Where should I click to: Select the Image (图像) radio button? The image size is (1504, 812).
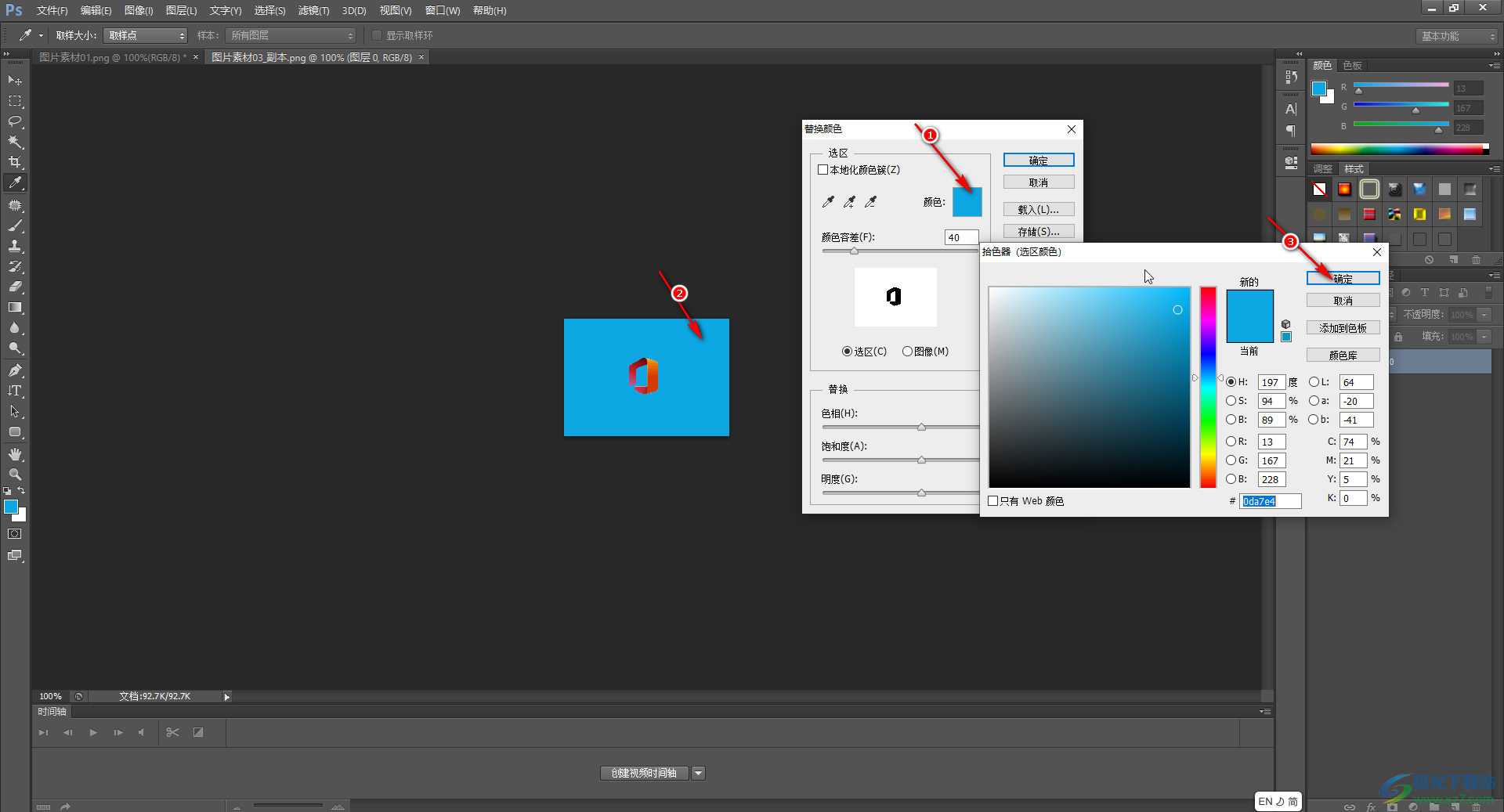point(907,352)
